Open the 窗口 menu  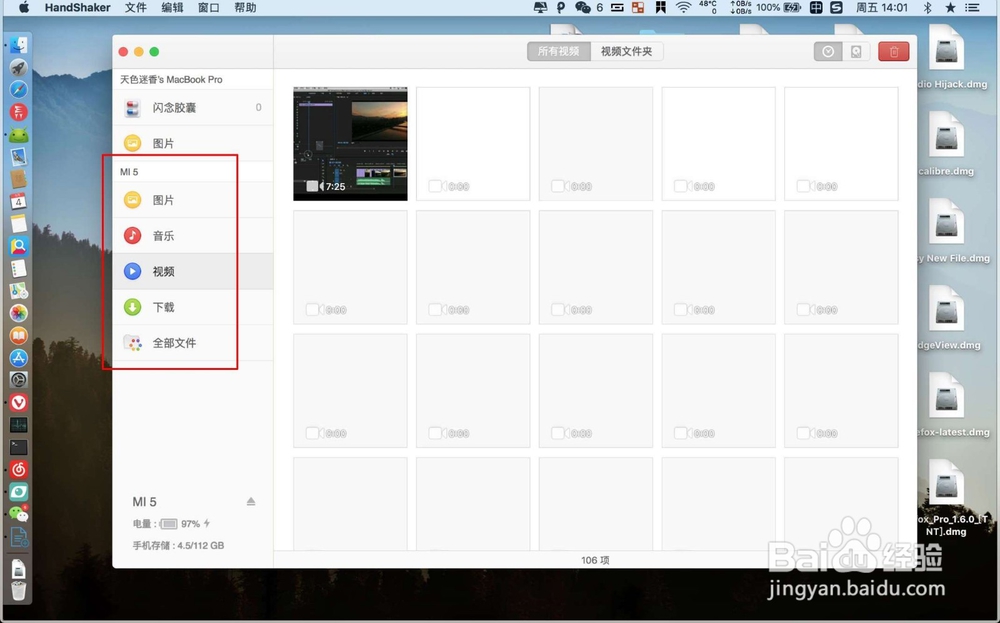(209, 8)
